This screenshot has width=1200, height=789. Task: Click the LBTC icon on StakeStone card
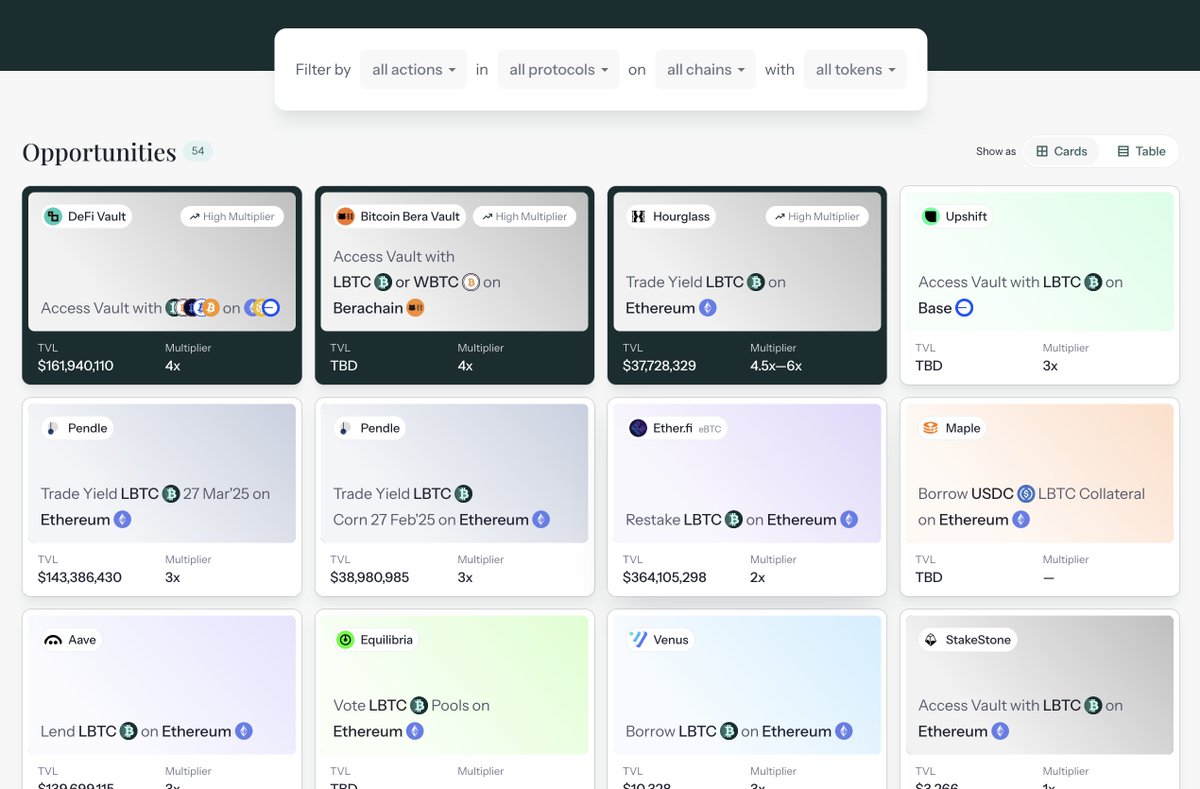(1093, 705)
